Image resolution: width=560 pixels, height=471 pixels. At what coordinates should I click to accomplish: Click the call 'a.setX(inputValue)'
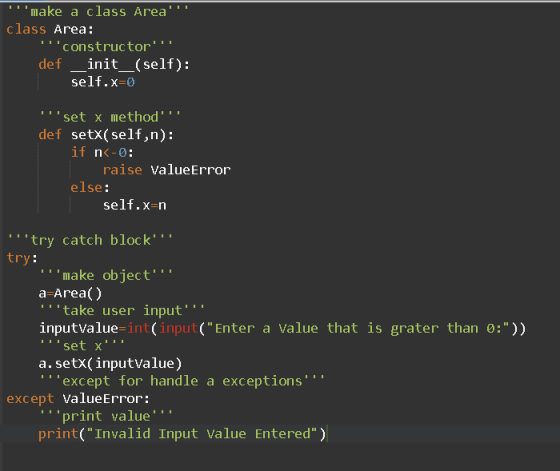click(x=110, y=364)
